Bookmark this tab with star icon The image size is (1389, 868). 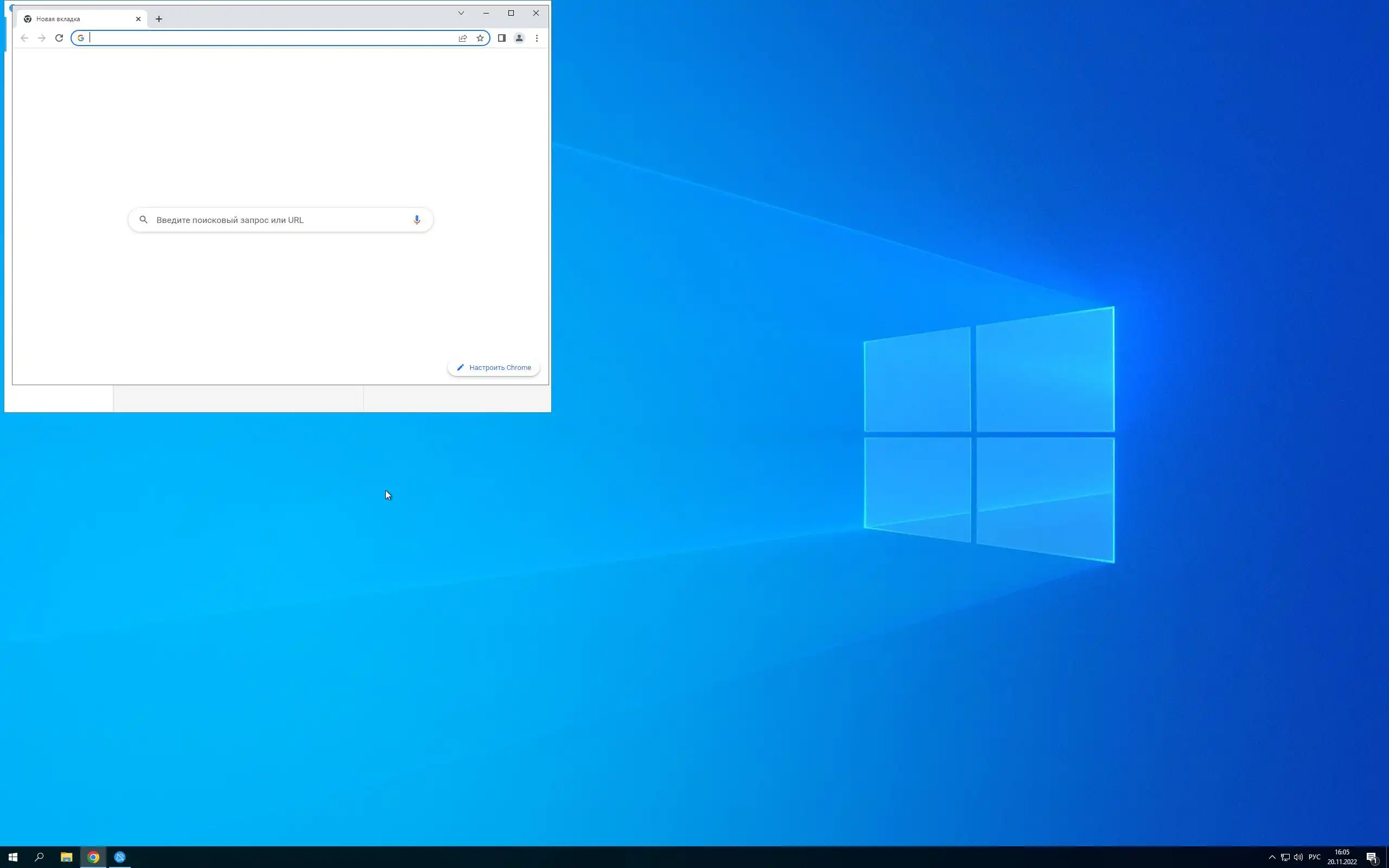[480, 38]
